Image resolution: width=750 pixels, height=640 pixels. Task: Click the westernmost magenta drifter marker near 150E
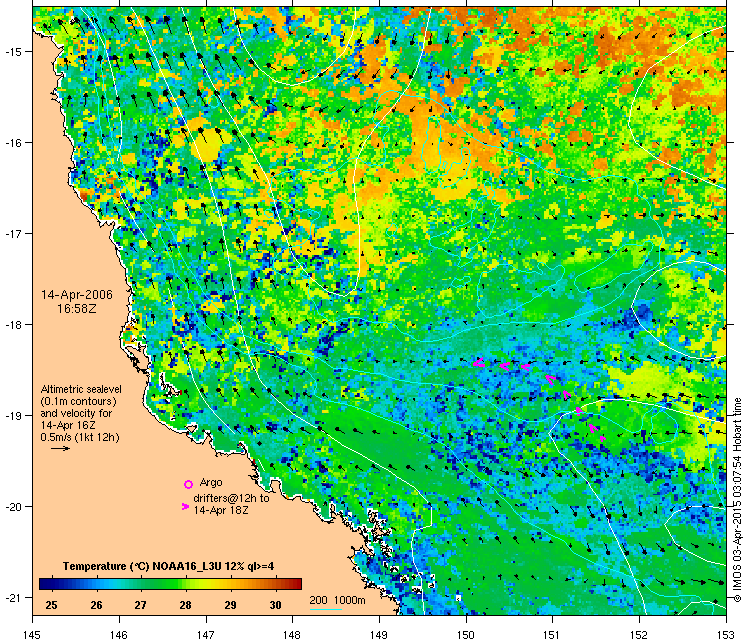click(479, 364)
